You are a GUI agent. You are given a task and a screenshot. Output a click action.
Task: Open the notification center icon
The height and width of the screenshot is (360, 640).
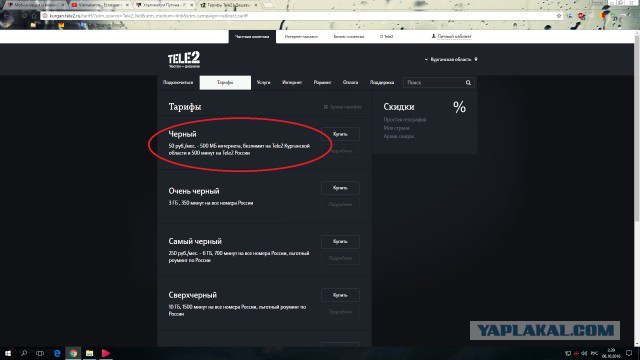pyautogui.click(x=629, y=353)
